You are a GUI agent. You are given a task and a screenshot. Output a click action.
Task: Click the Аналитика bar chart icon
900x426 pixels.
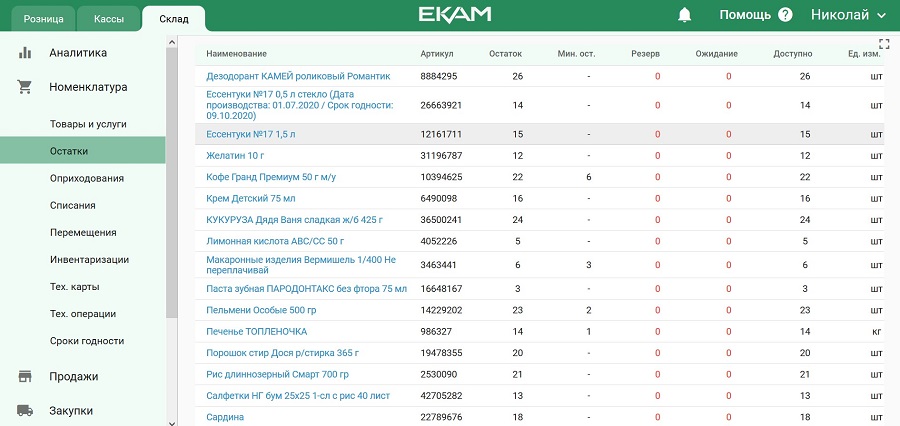coord(25,53)
